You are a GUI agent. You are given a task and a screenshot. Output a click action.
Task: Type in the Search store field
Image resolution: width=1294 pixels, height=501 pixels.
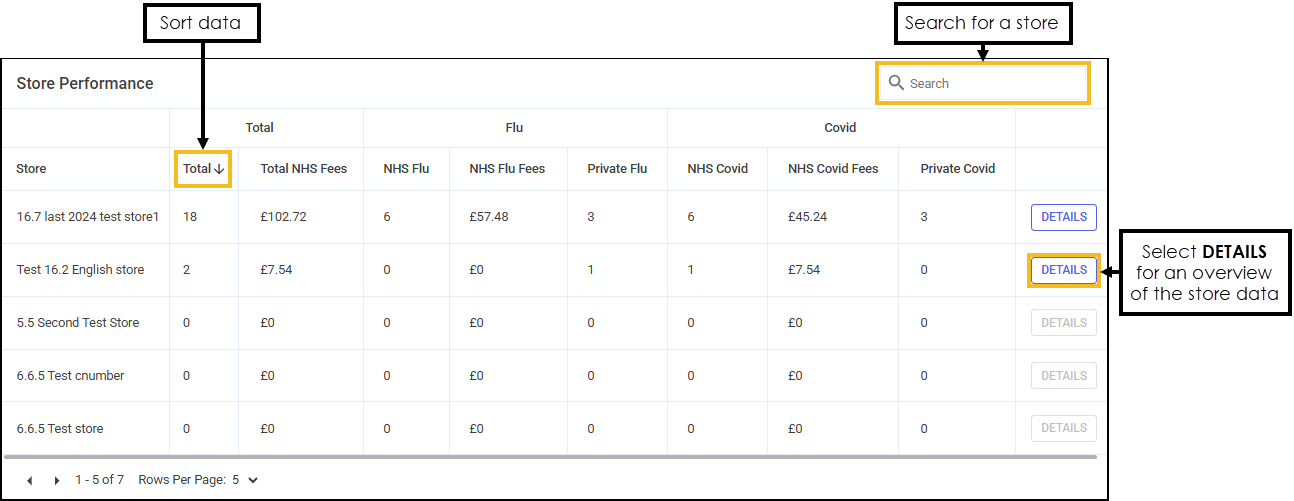coord(990,83)
